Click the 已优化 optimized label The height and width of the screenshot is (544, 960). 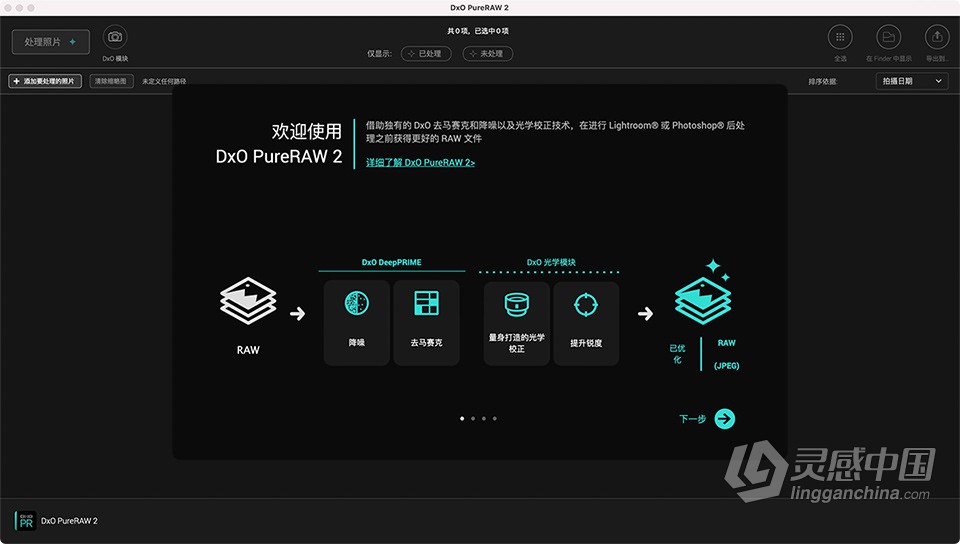point(677,354)
